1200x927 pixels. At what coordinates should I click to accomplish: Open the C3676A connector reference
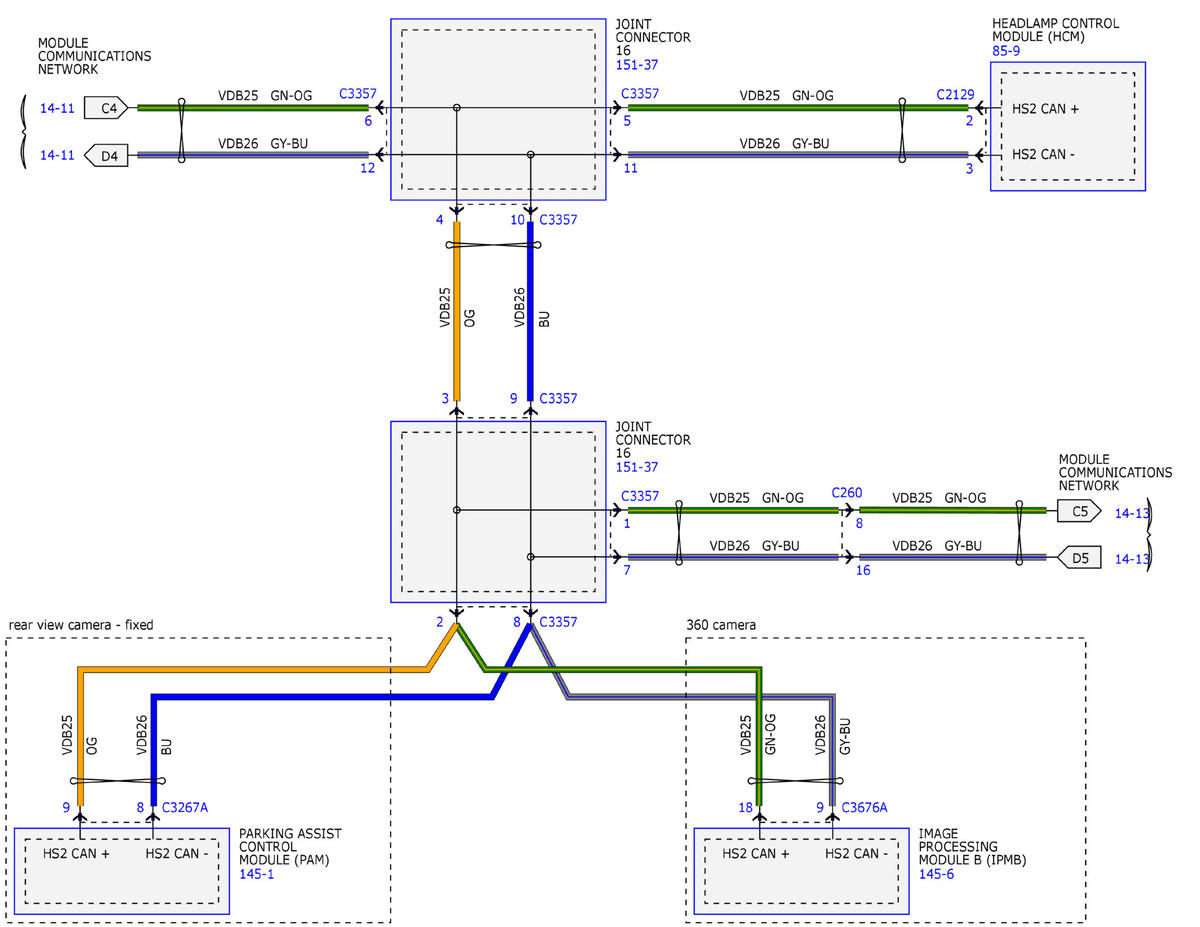point(866,807)
